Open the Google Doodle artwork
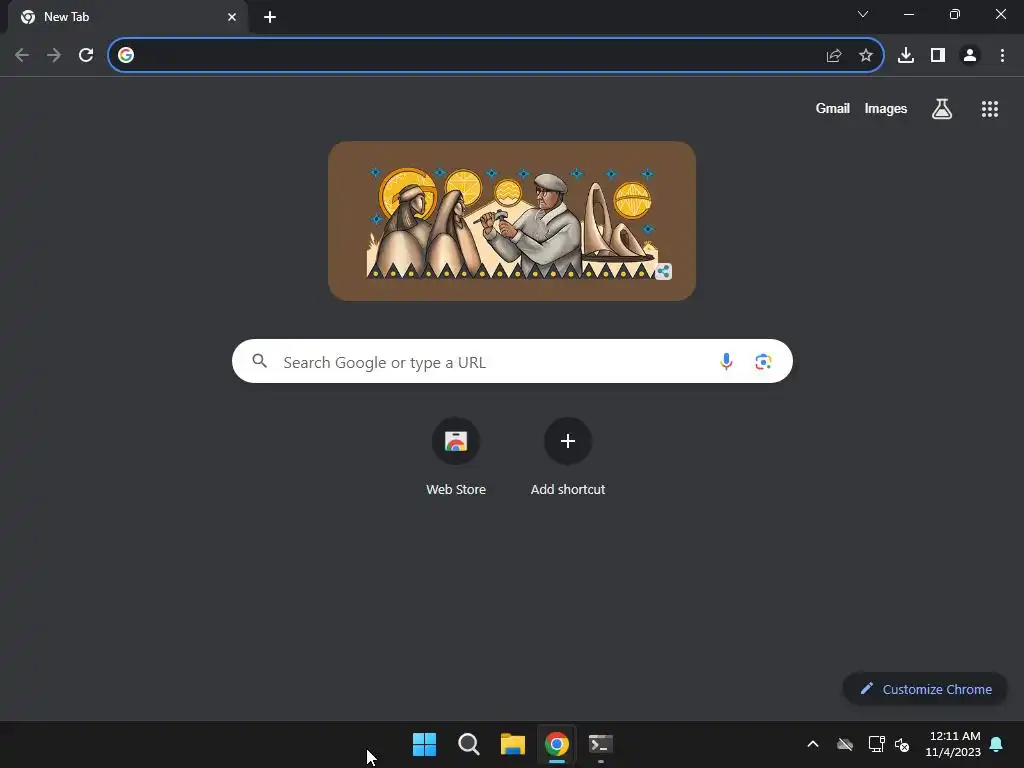Image resolution: width=1024 pixels, height=768 pixels. (x=512, y=221)
